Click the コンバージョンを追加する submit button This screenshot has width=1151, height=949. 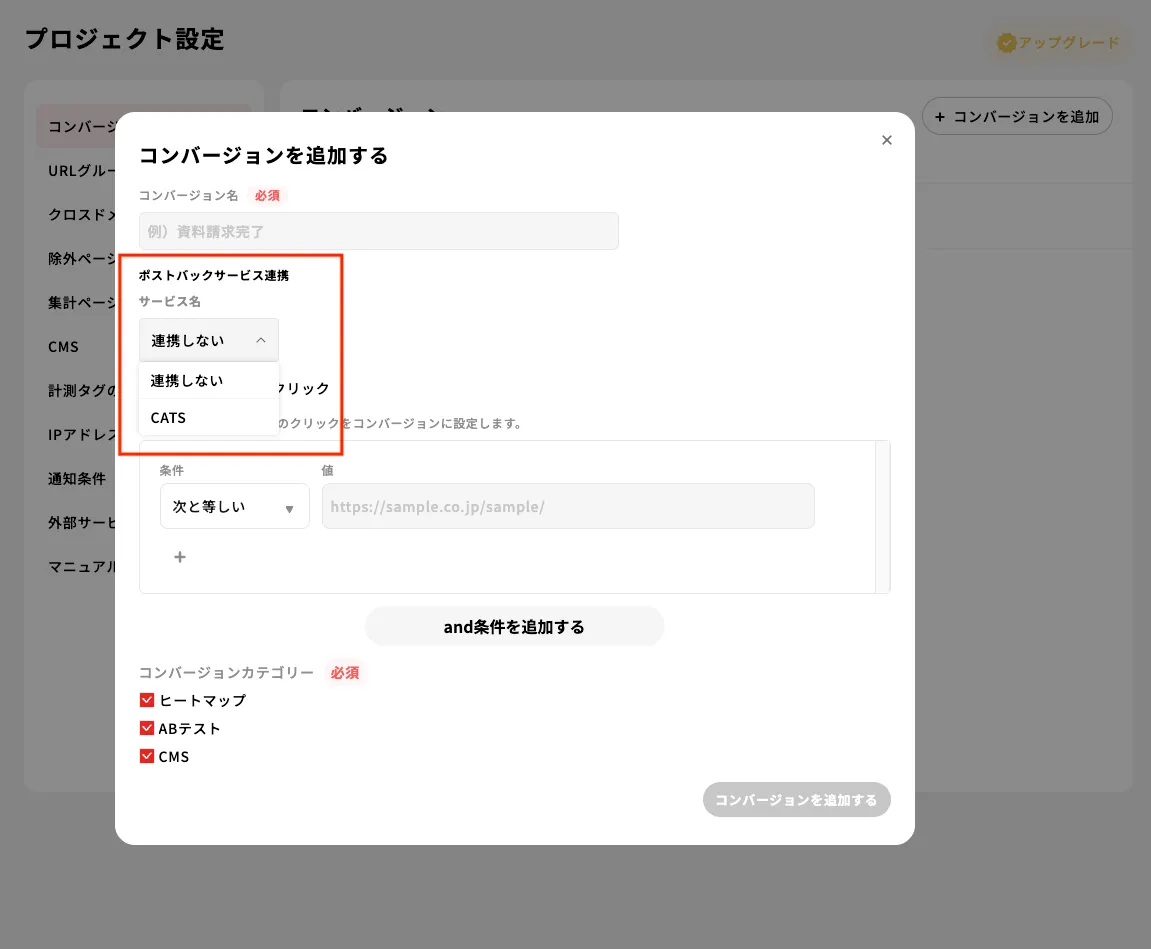pos(796,799)
